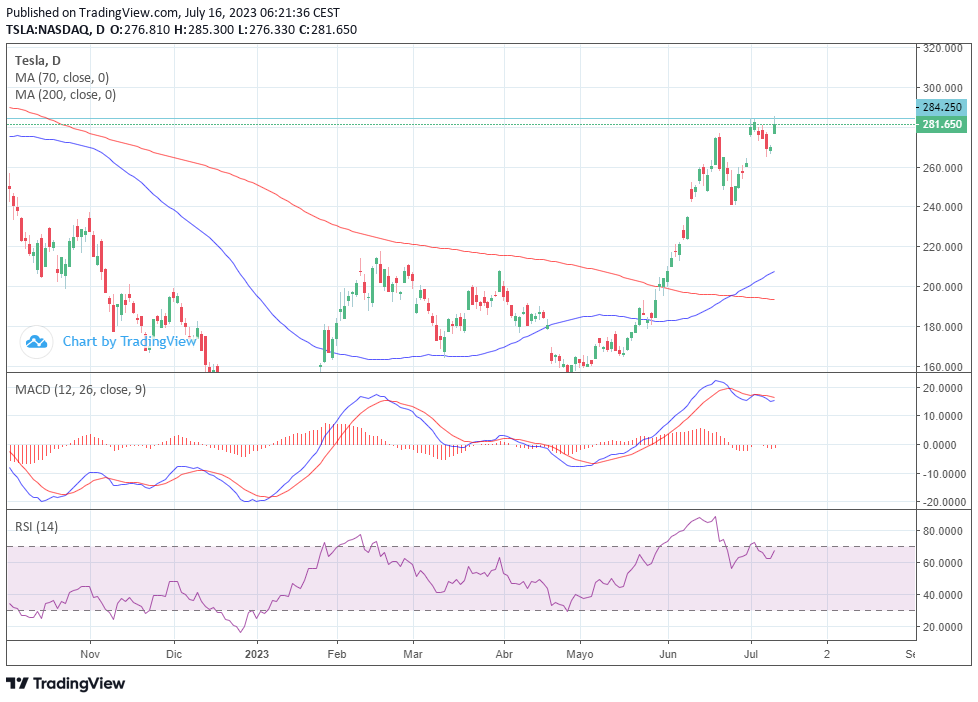Open the Chart by TradingView link
Image resolution: width=978 pixels, height=702 pixels.
129,341
